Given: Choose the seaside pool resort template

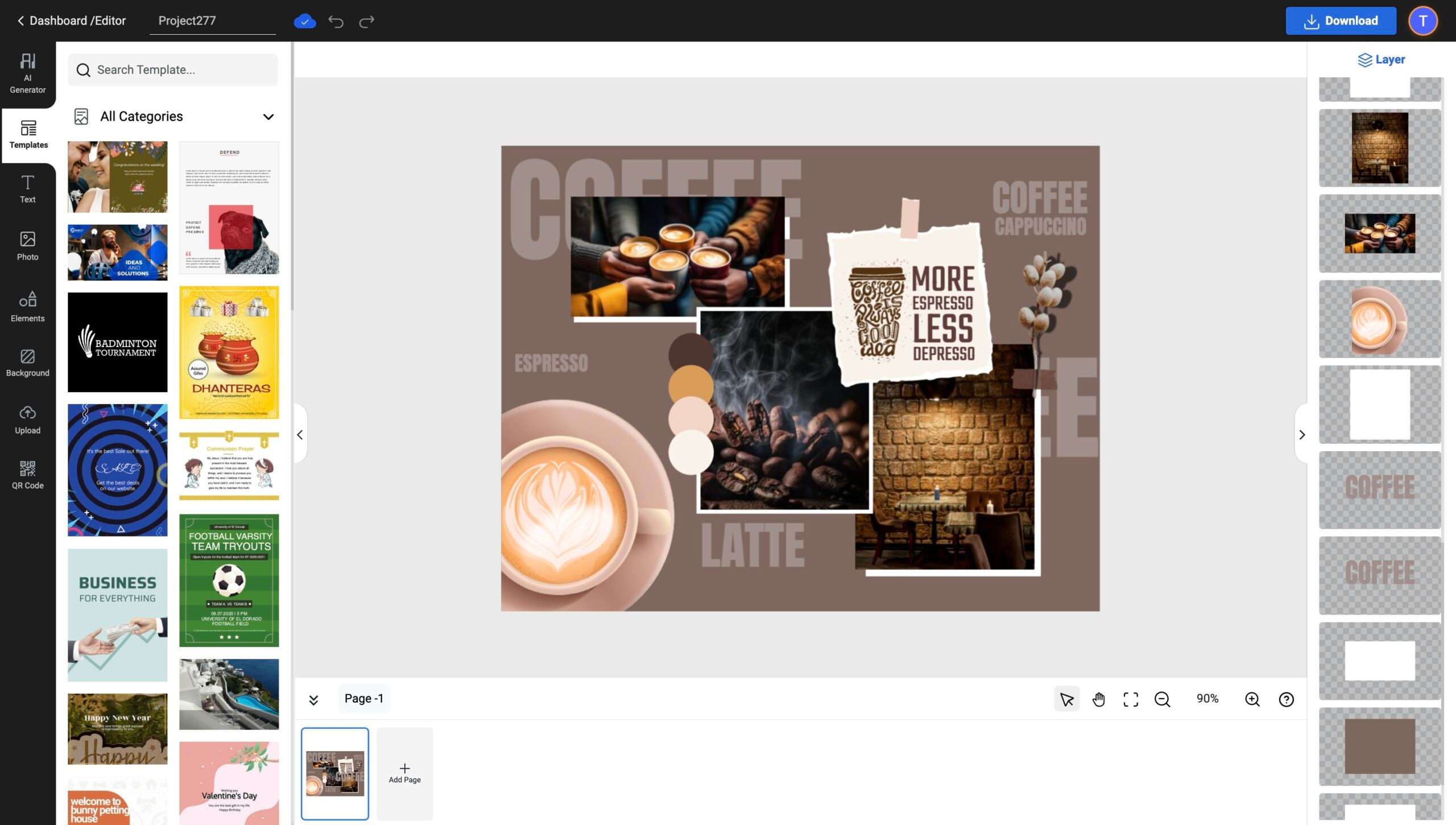Looking at the screenshot, I should pyautogui.click(x=229, y=694).
